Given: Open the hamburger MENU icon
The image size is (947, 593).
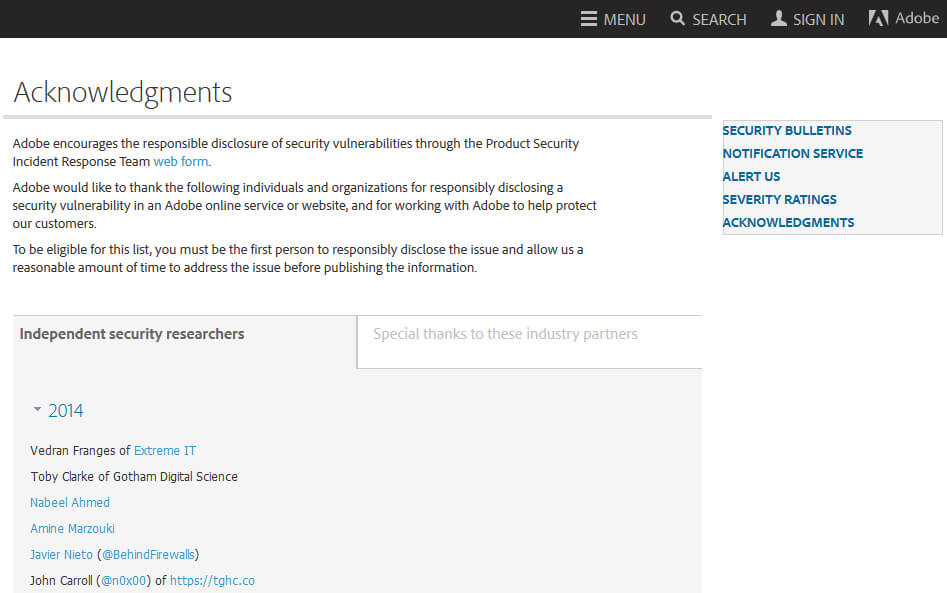Looking at the screenshot, I should (589, 19).
